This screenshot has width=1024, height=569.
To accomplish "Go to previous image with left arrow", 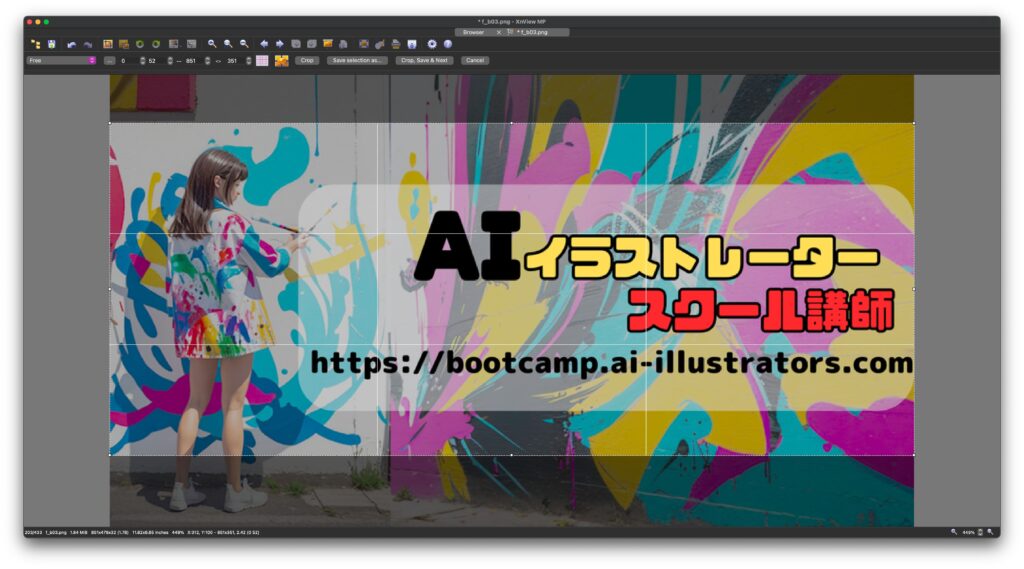I will click(264, 44).
